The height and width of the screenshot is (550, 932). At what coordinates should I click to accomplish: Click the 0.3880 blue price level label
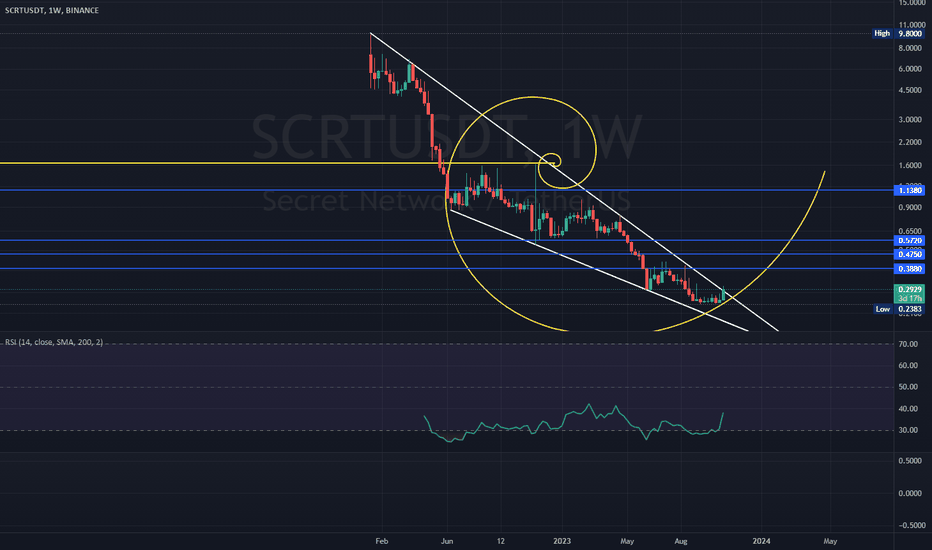click(909, 270)
